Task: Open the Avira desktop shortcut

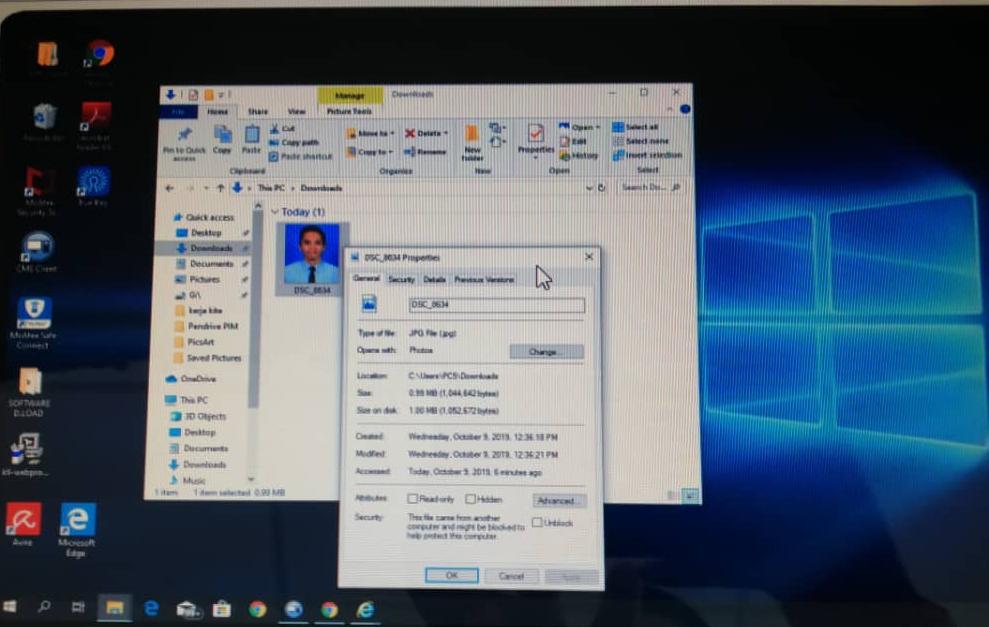Action: point(23,520)
